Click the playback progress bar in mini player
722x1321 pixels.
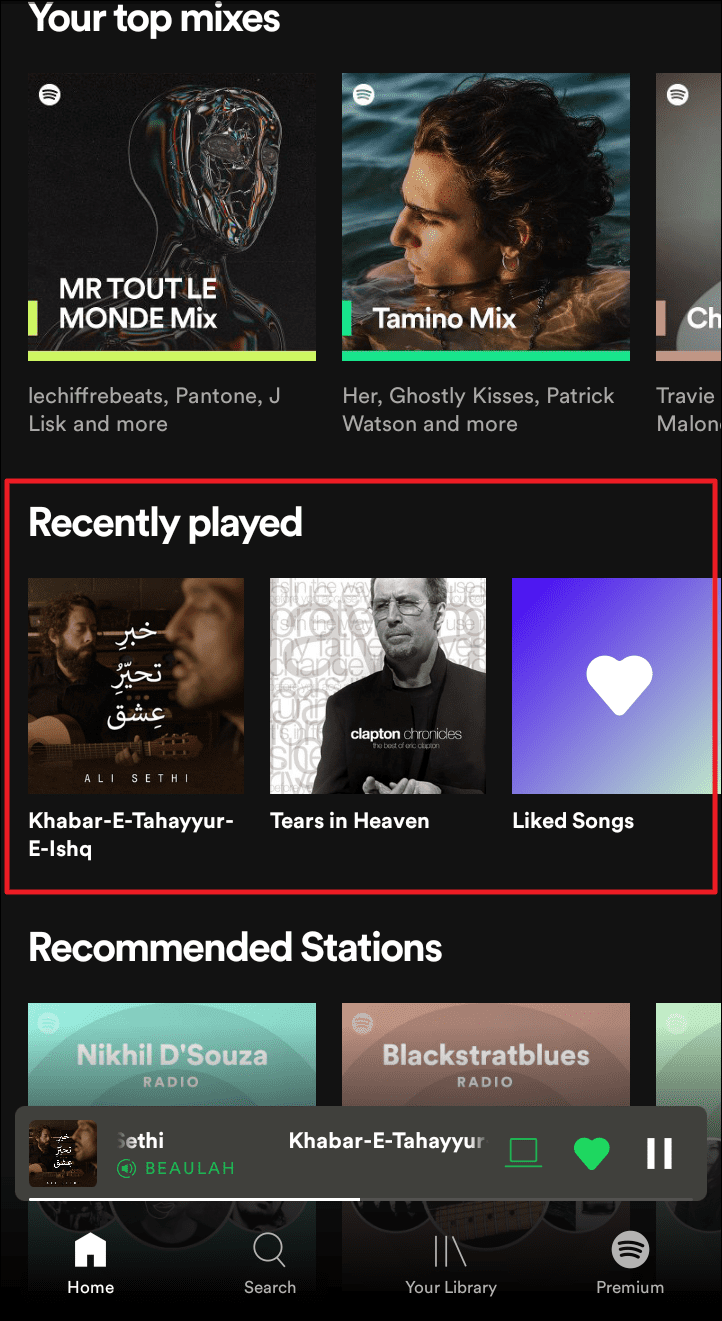coord(361,1198)
